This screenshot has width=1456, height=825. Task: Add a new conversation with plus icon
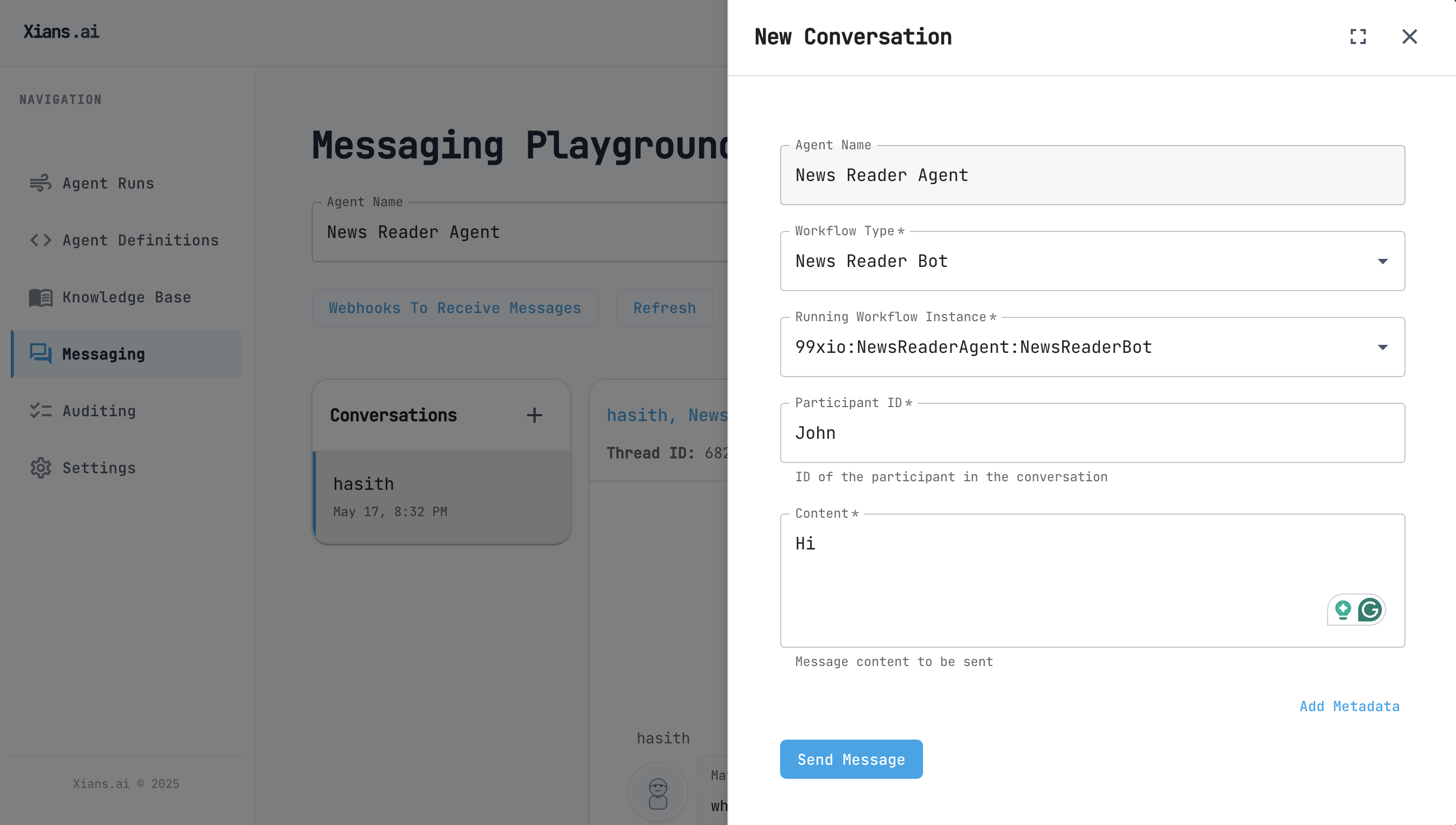click(x=534, y=415)
